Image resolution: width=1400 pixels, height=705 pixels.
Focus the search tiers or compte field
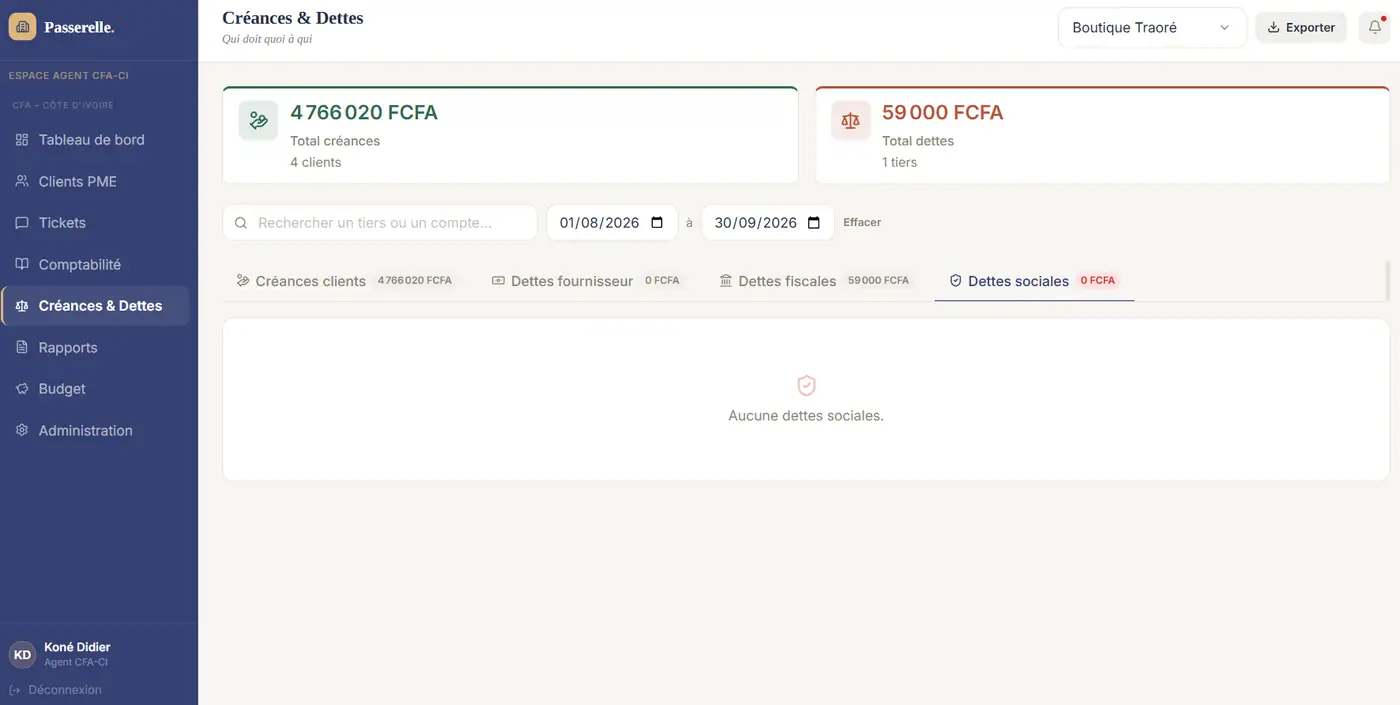[380, 223]
